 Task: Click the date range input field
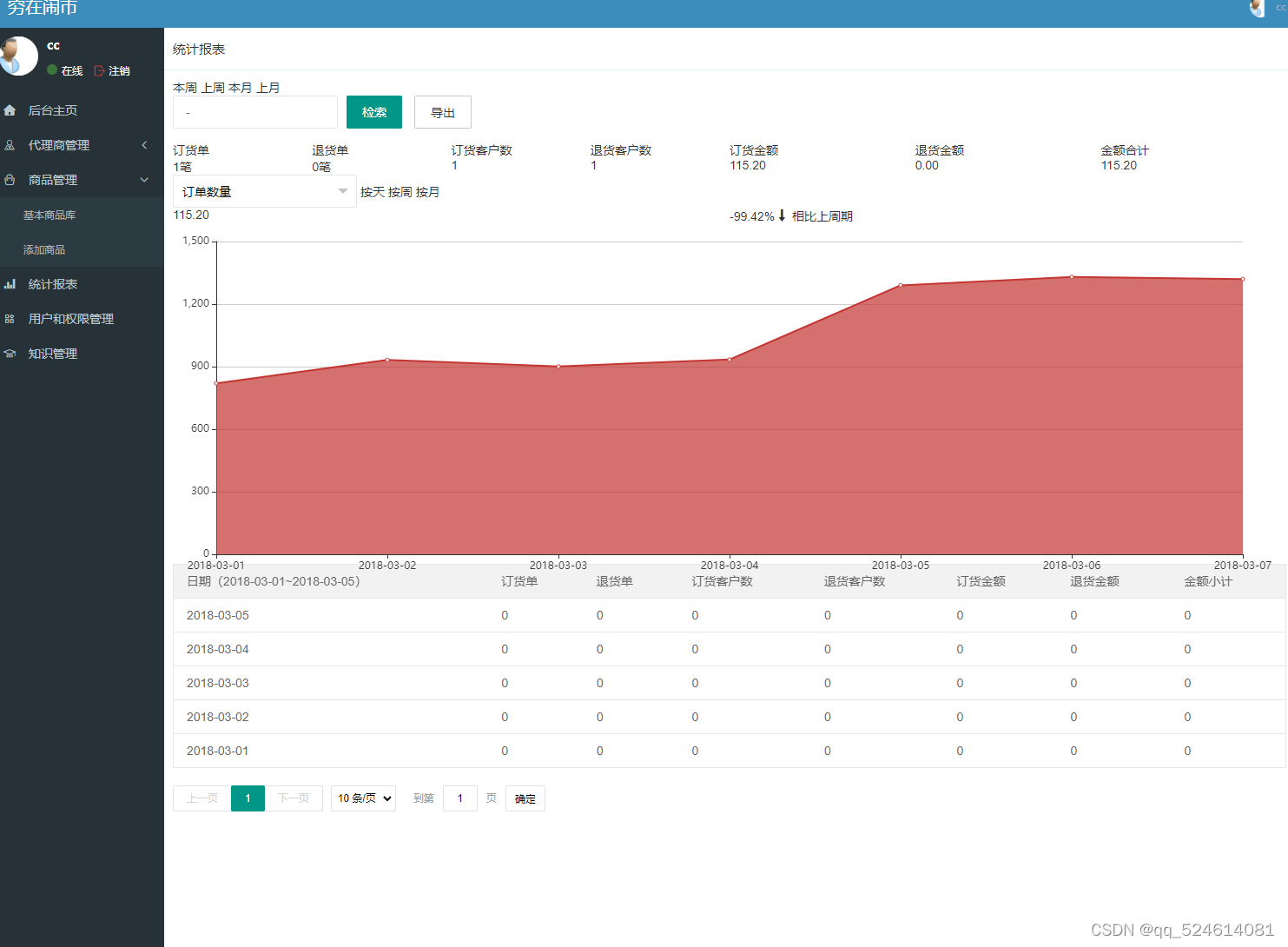pos(255,112)
